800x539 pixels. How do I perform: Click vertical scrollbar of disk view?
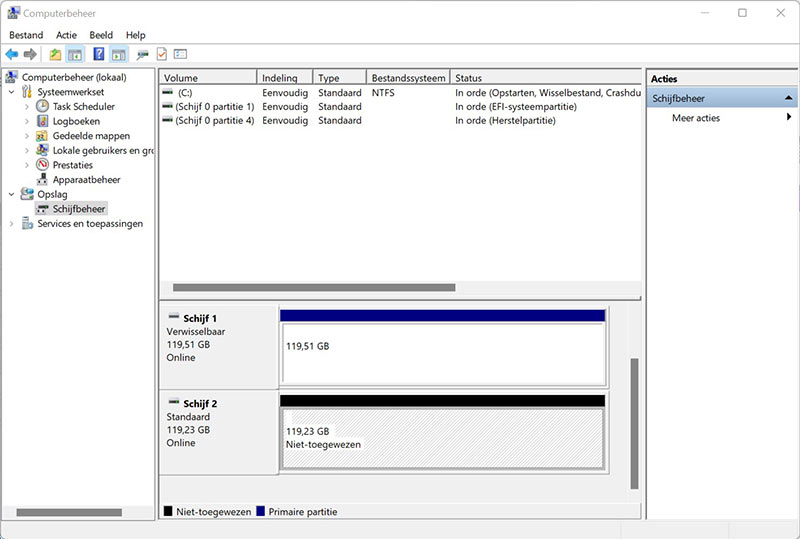[634, 424]
